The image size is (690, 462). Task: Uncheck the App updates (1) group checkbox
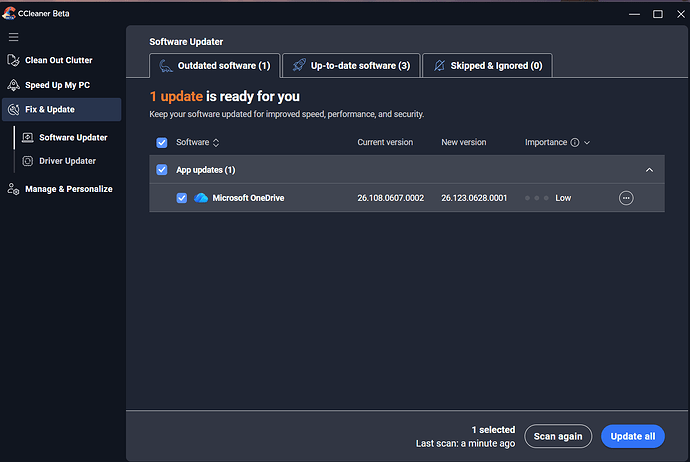pyautogui.click(x=161, y=170)
